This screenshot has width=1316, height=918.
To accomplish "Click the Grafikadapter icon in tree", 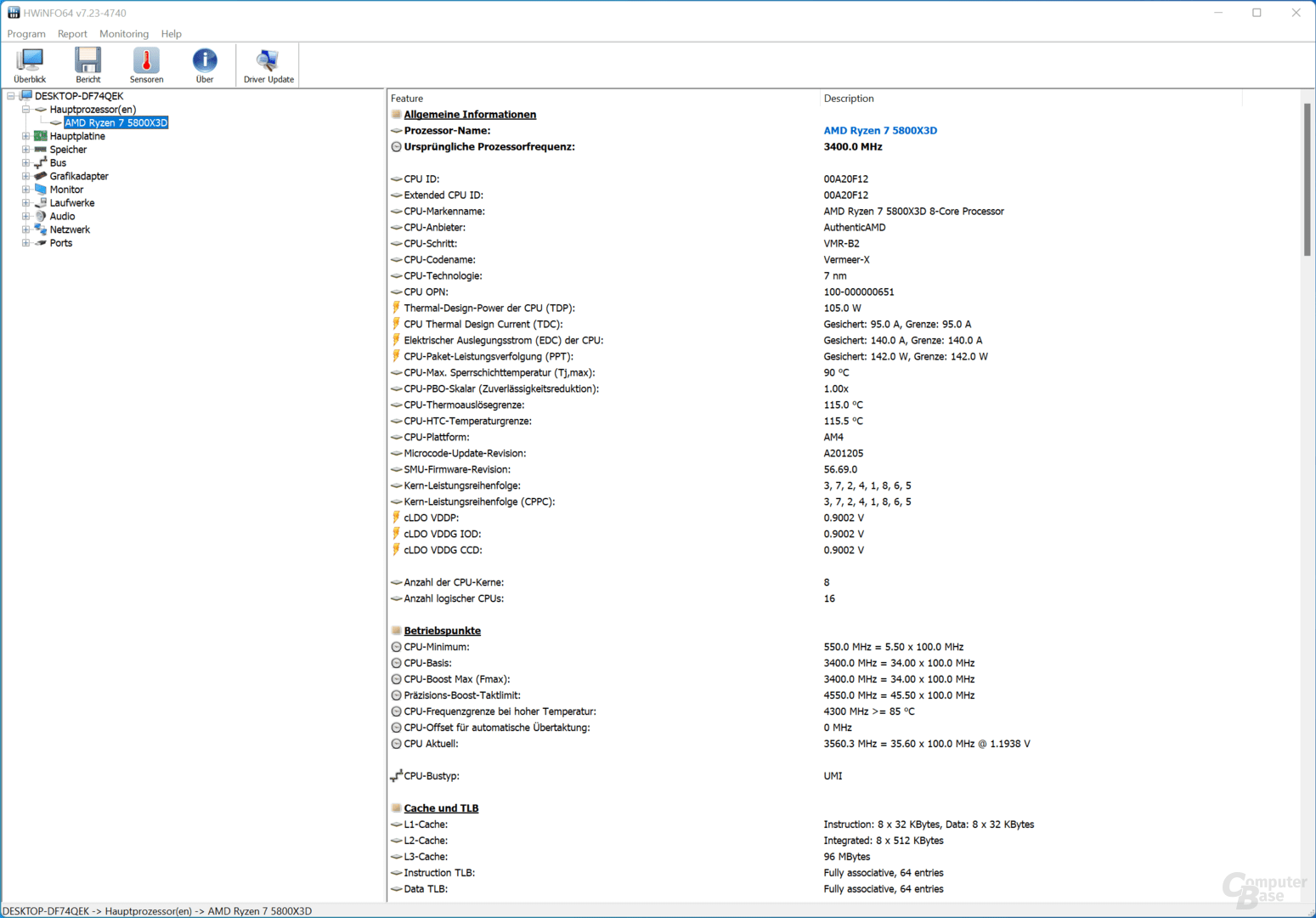I will 40,176.
